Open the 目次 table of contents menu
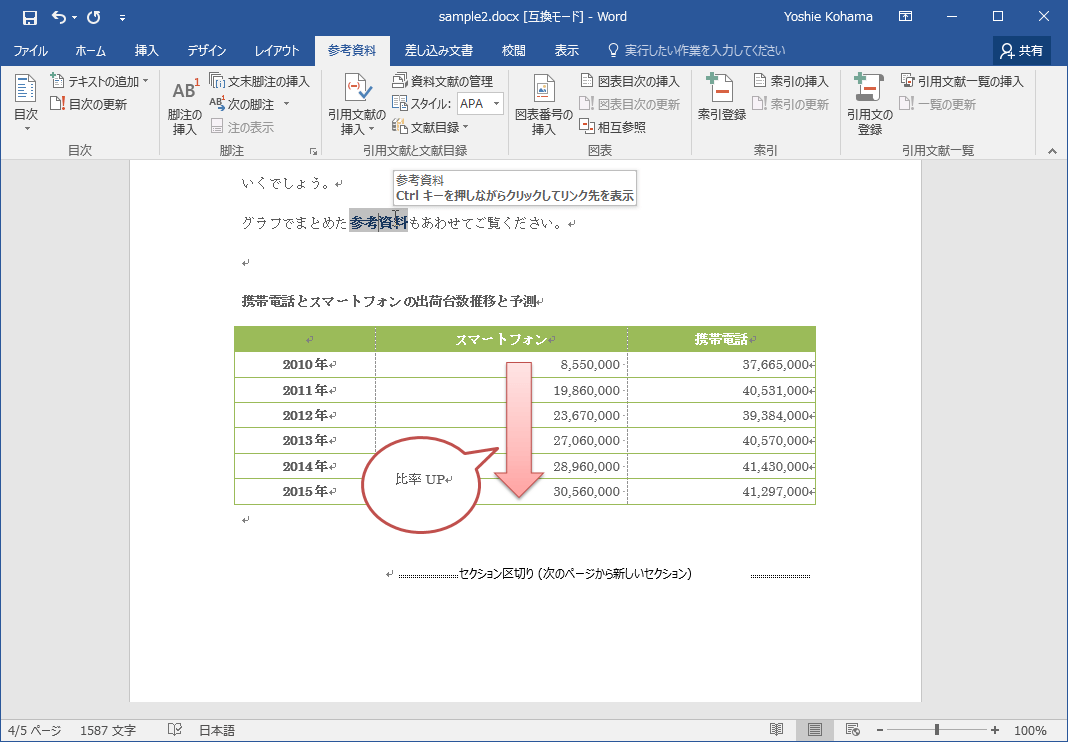 (x=26, y=103)
